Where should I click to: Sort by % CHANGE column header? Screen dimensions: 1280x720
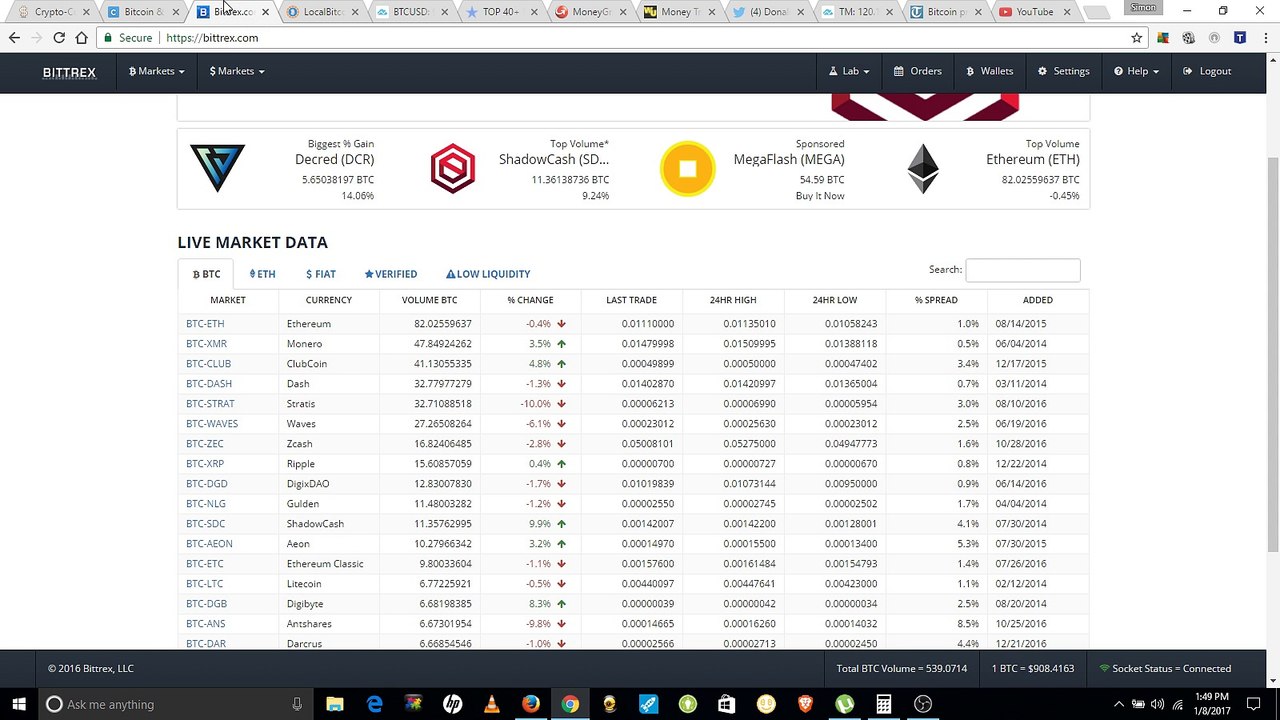530,300
